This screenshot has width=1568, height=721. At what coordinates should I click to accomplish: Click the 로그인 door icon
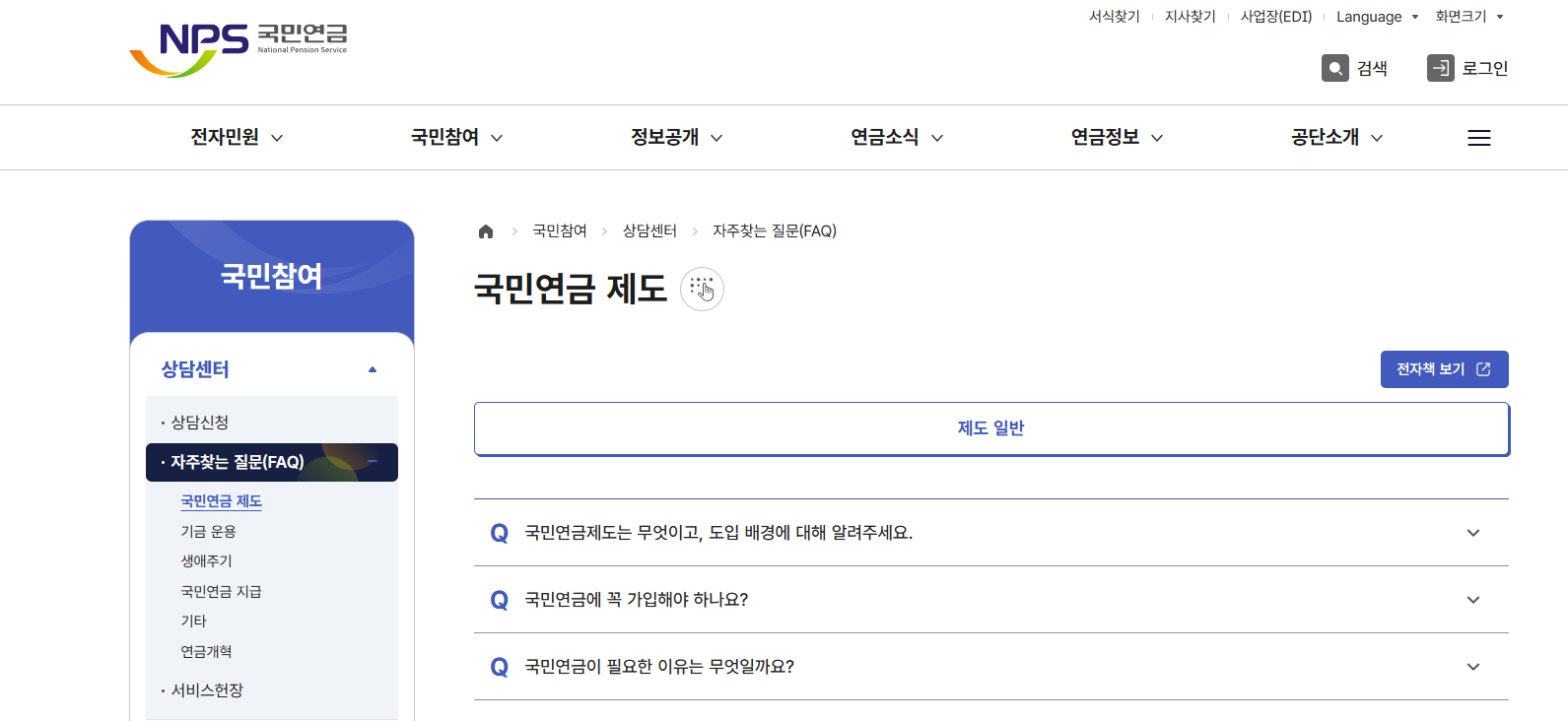(1441, 68)
